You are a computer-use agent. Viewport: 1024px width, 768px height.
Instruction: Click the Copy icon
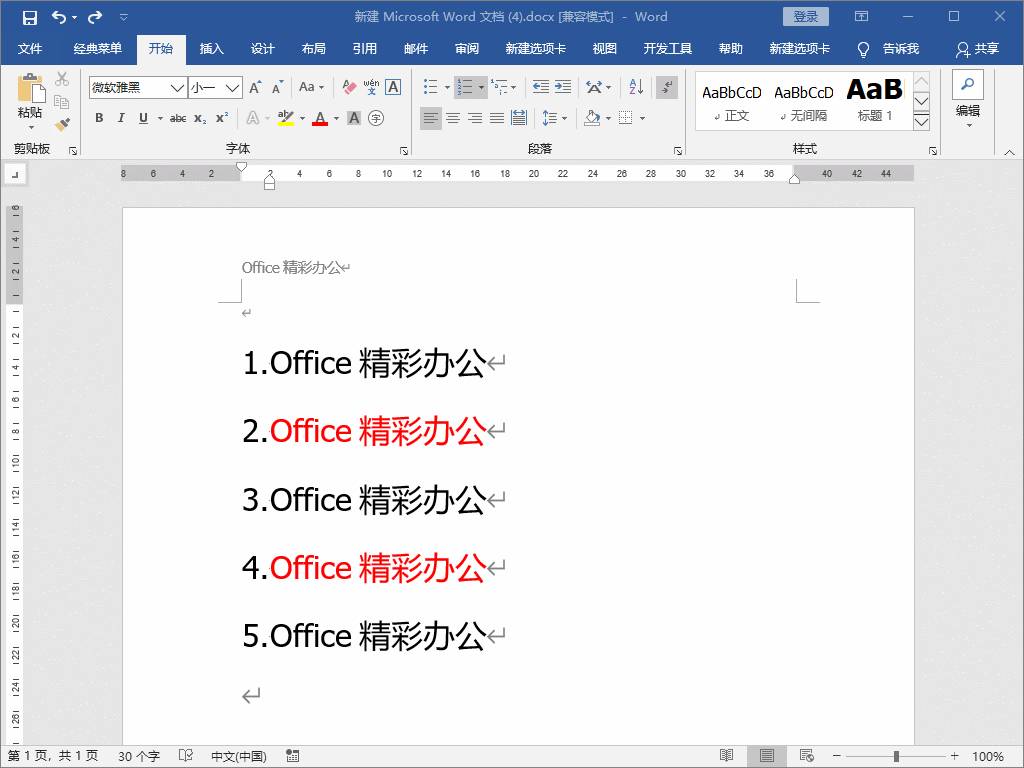pos(62,102)
